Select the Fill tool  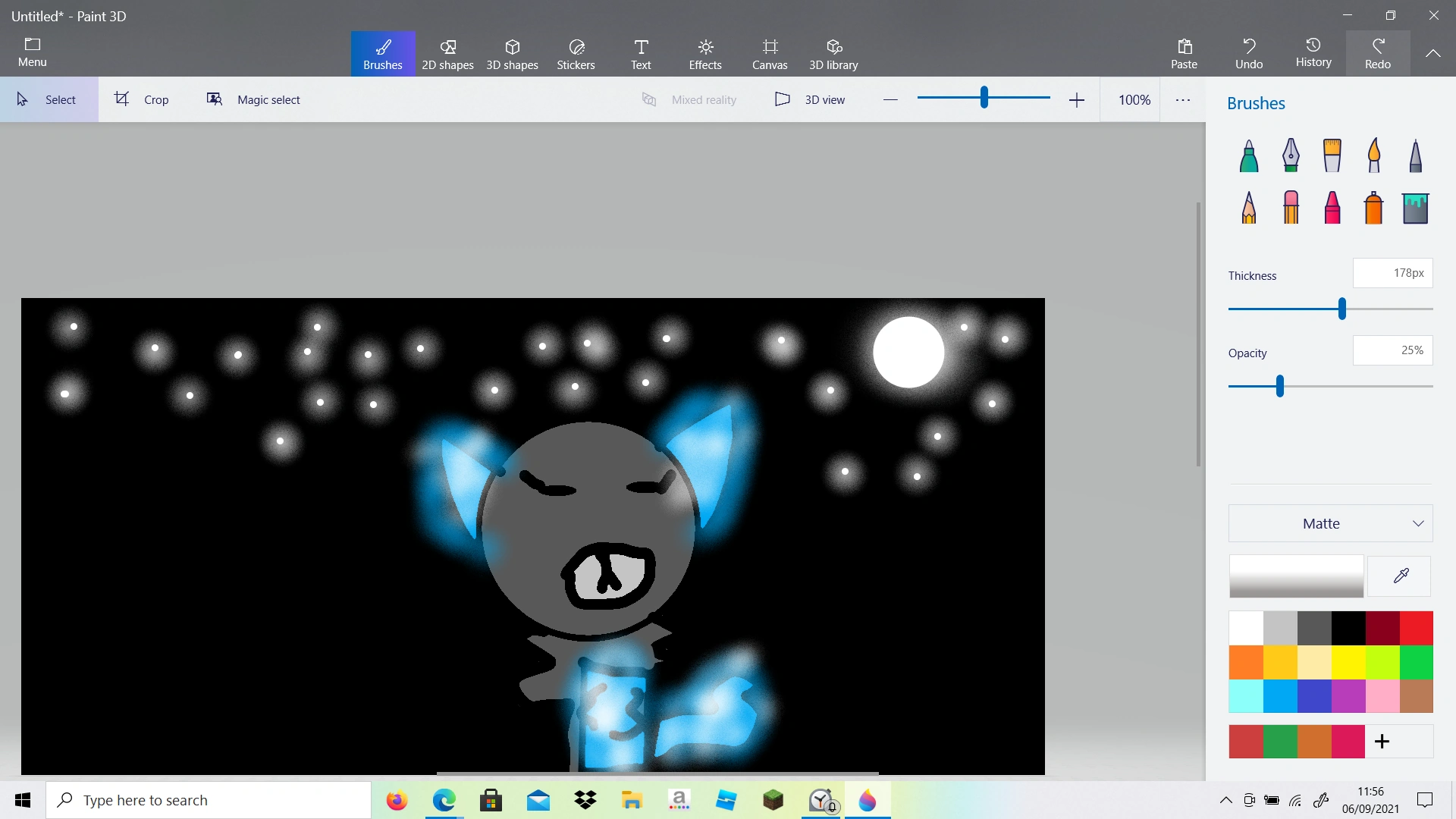(x=1416, y=207)
